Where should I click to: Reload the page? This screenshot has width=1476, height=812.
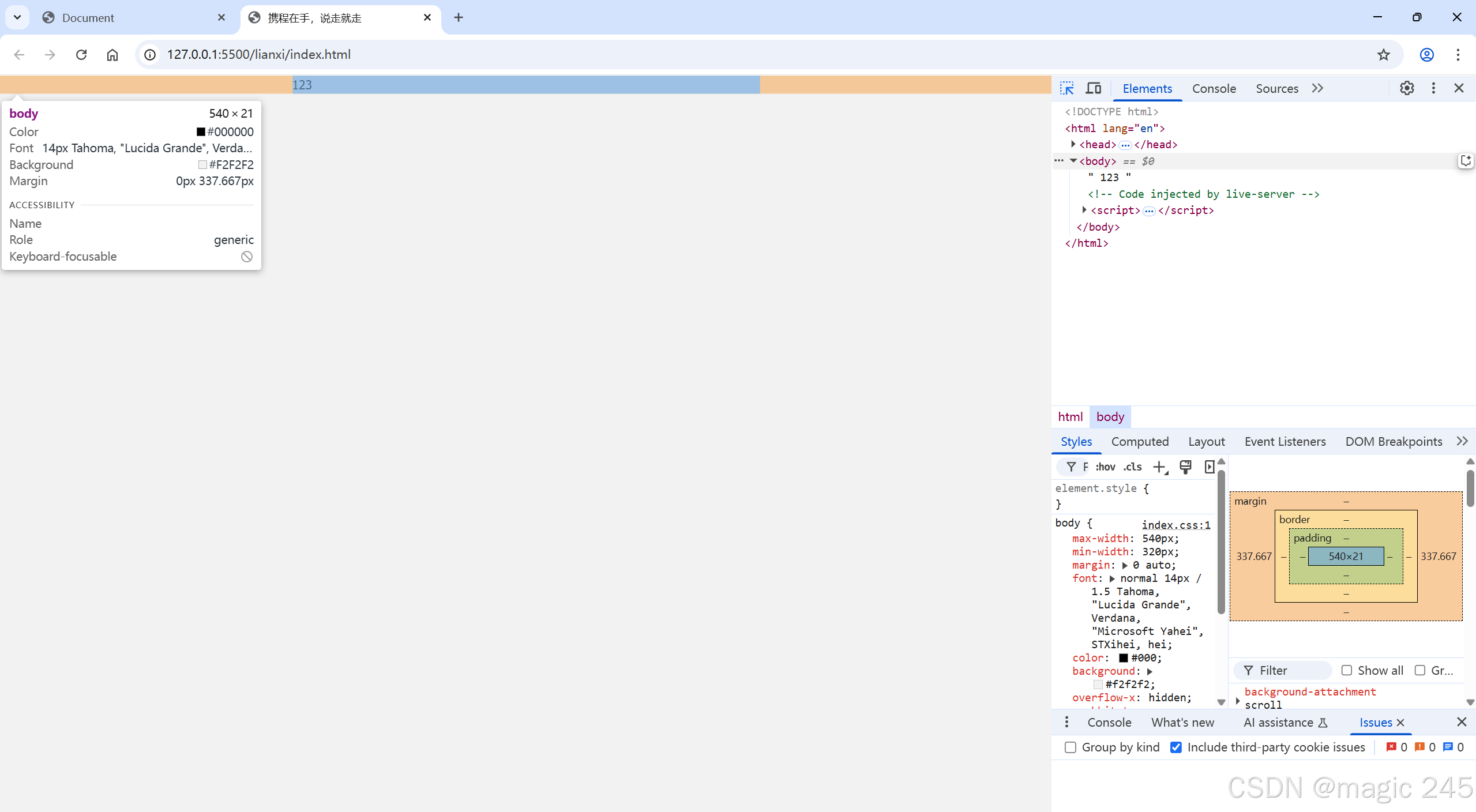(x=81, y=55)
